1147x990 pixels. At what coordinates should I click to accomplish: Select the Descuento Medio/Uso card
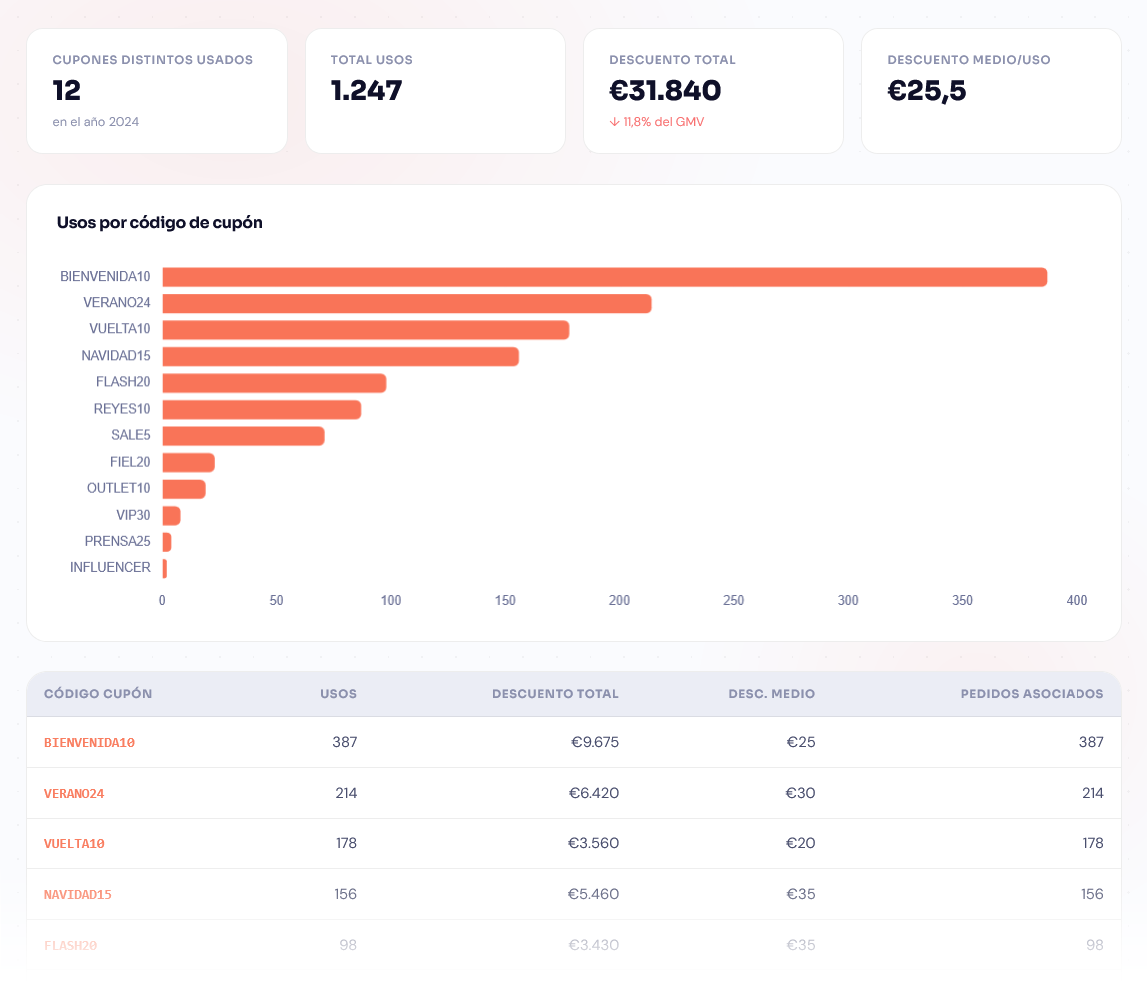pyautogui.click(x=991, y=91)
